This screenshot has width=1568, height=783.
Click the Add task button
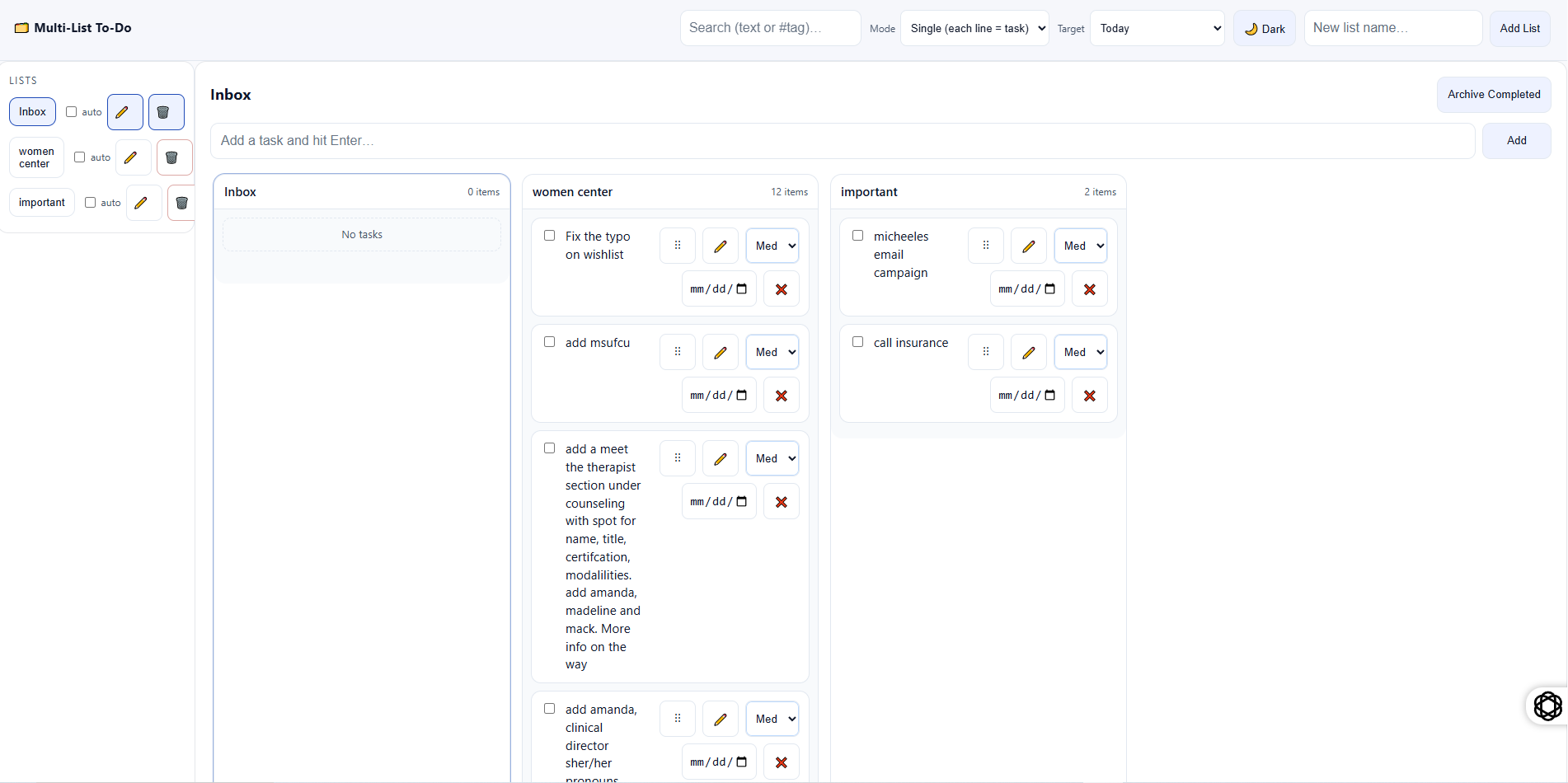pyautogui.click(x=1517, y=141)
